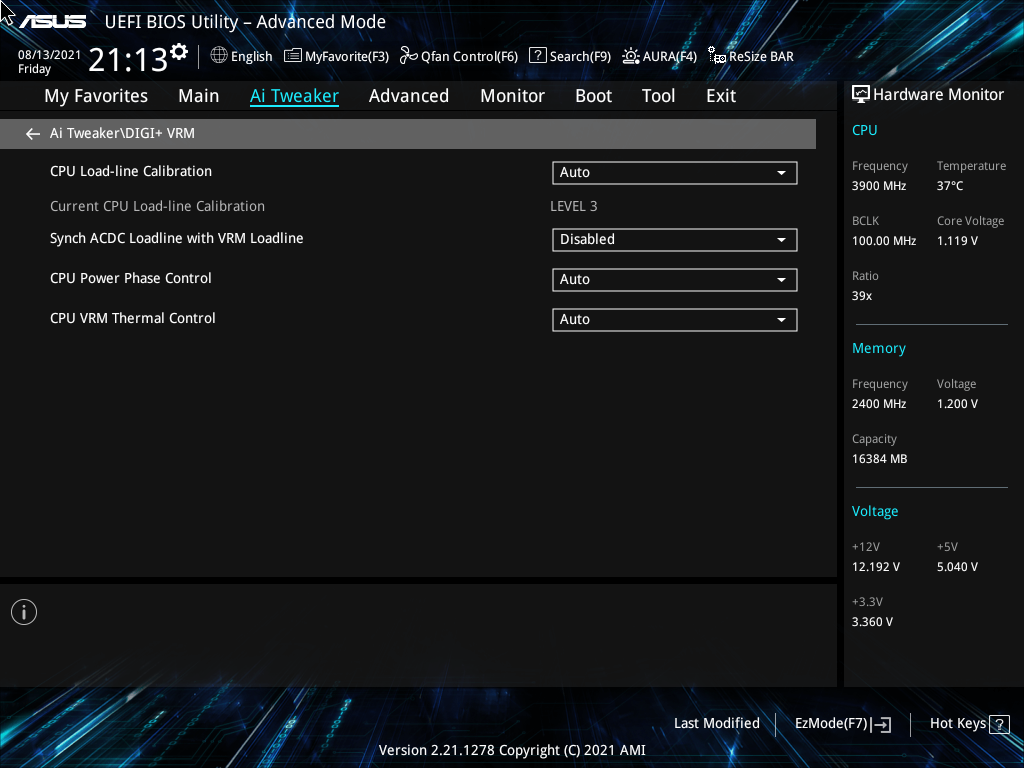This screenshot has width=1024, height=768.
Task: Click the EzMode exit arrow icon
Action: click(881, 724)
